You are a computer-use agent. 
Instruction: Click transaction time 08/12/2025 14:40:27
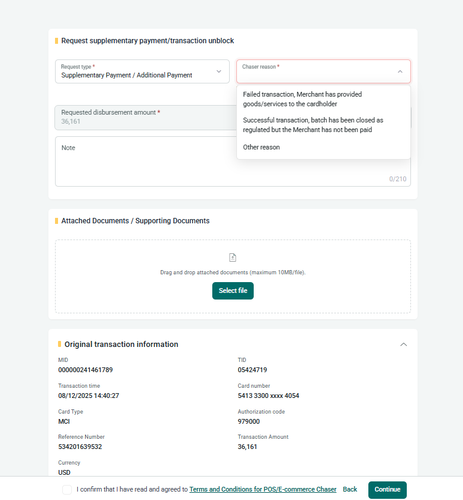point(88,396)
